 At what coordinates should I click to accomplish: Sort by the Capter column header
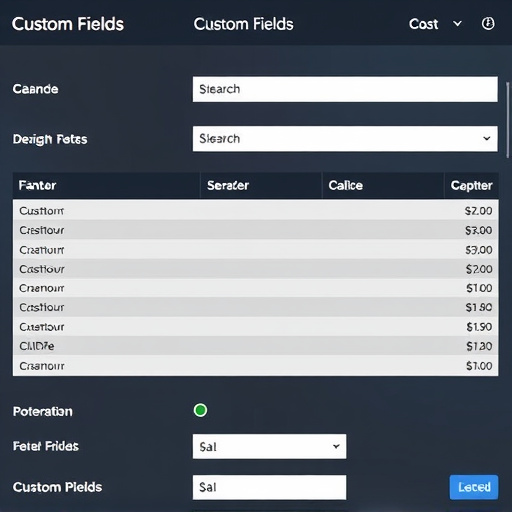[471, 185]
